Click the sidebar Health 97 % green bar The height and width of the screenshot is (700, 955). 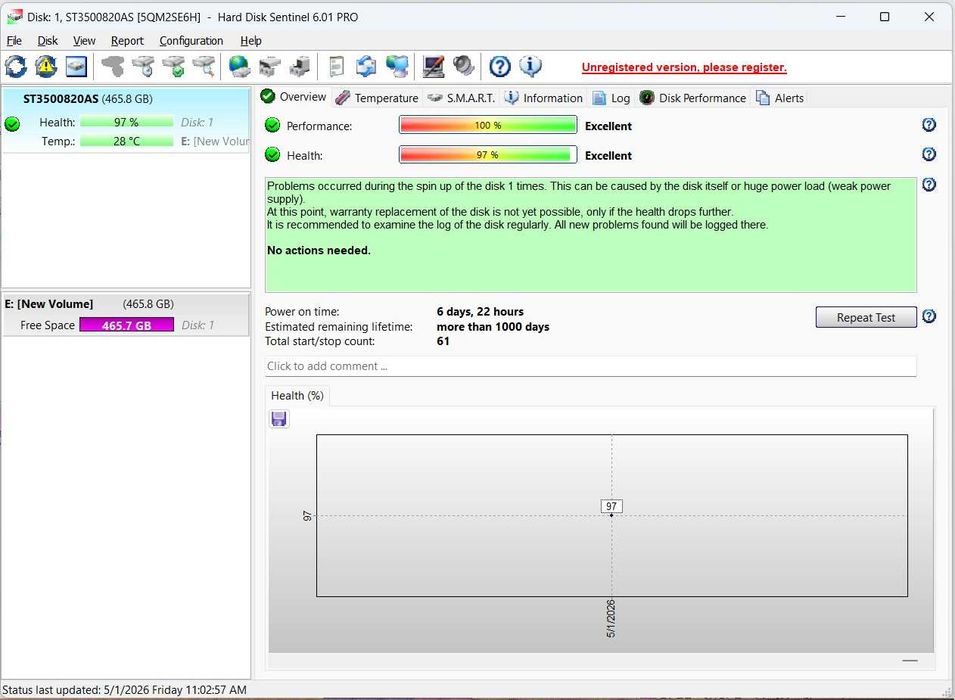point(127,122)
